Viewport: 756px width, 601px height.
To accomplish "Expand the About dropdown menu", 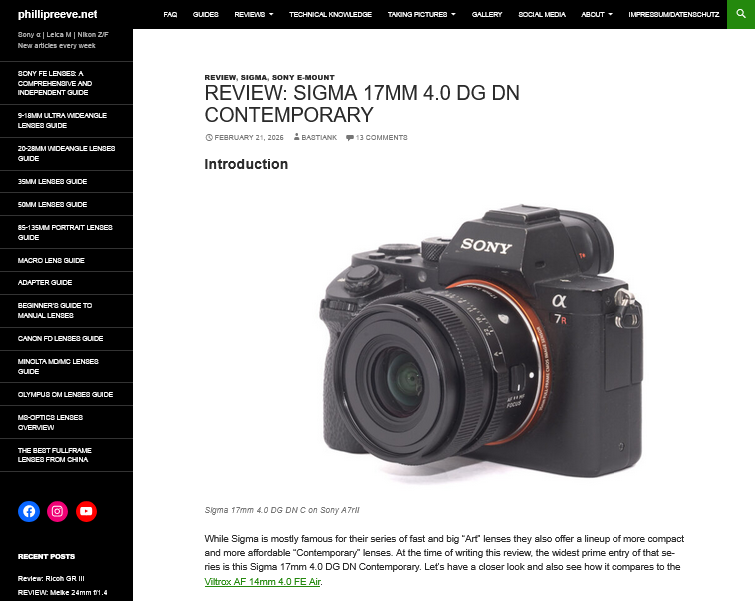I will coord(597,14).
